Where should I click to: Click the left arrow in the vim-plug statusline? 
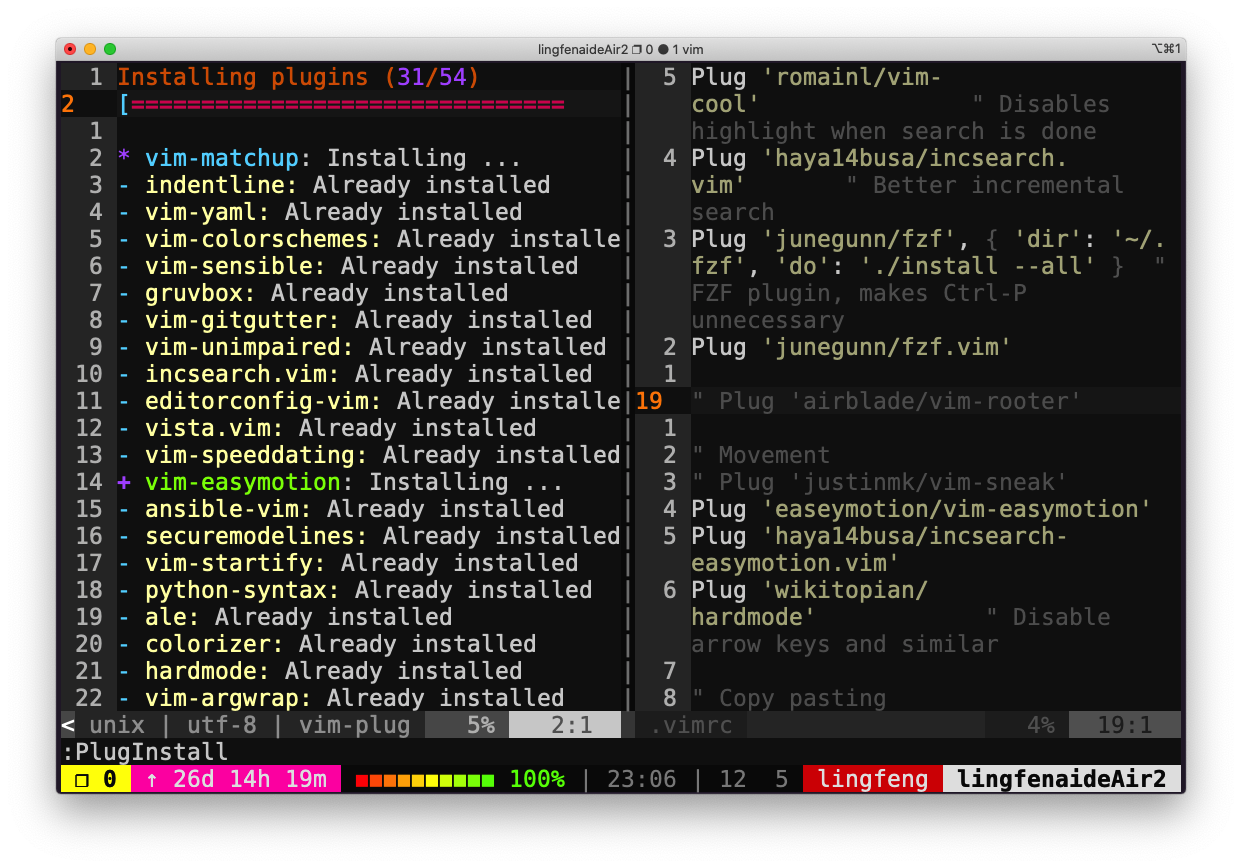68,725
